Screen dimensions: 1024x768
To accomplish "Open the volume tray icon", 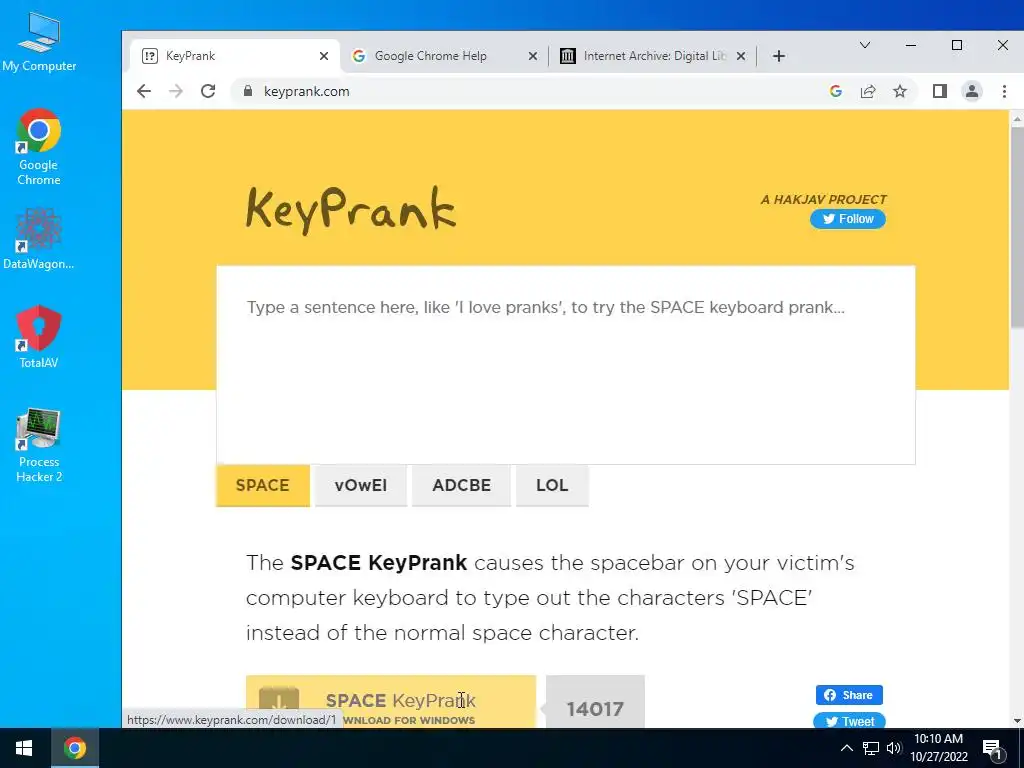I will 894,748.
